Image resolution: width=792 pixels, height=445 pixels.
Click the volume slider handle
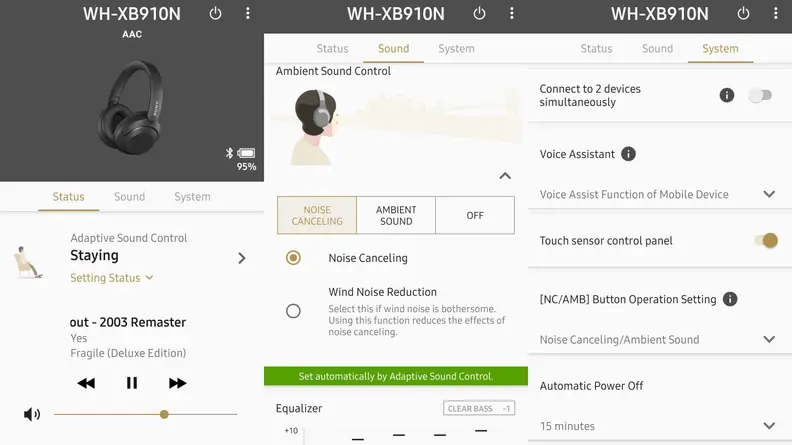coord(164,415)
